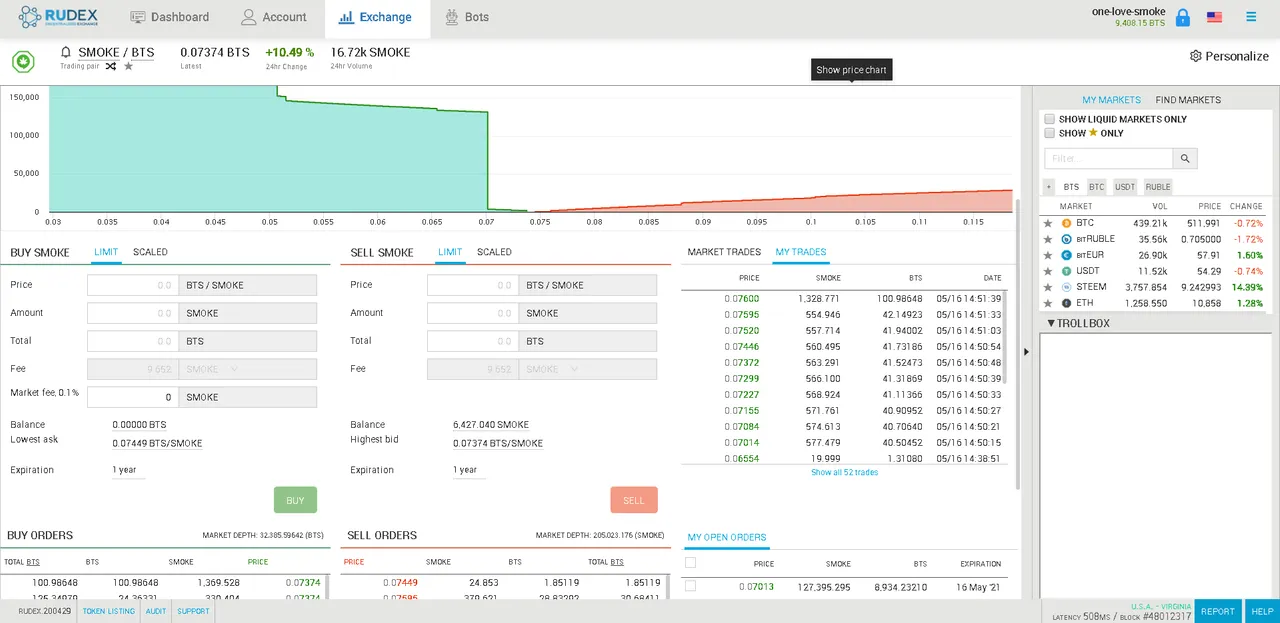Click the account lock icon
Image resolution: width=1280 pixels, height=623 pixels.
tap(1183, 17)
